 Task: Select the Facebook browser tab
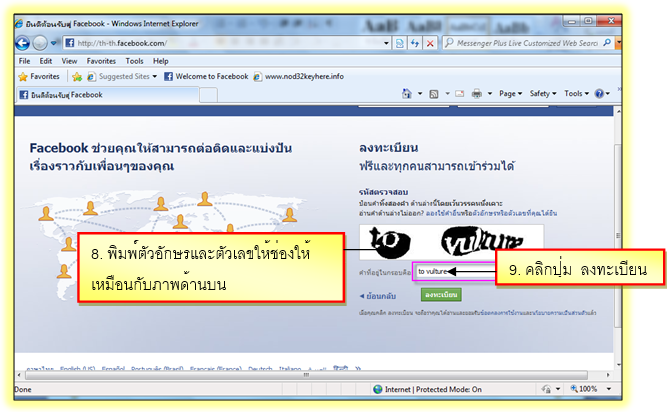click(x=107, y=95)
